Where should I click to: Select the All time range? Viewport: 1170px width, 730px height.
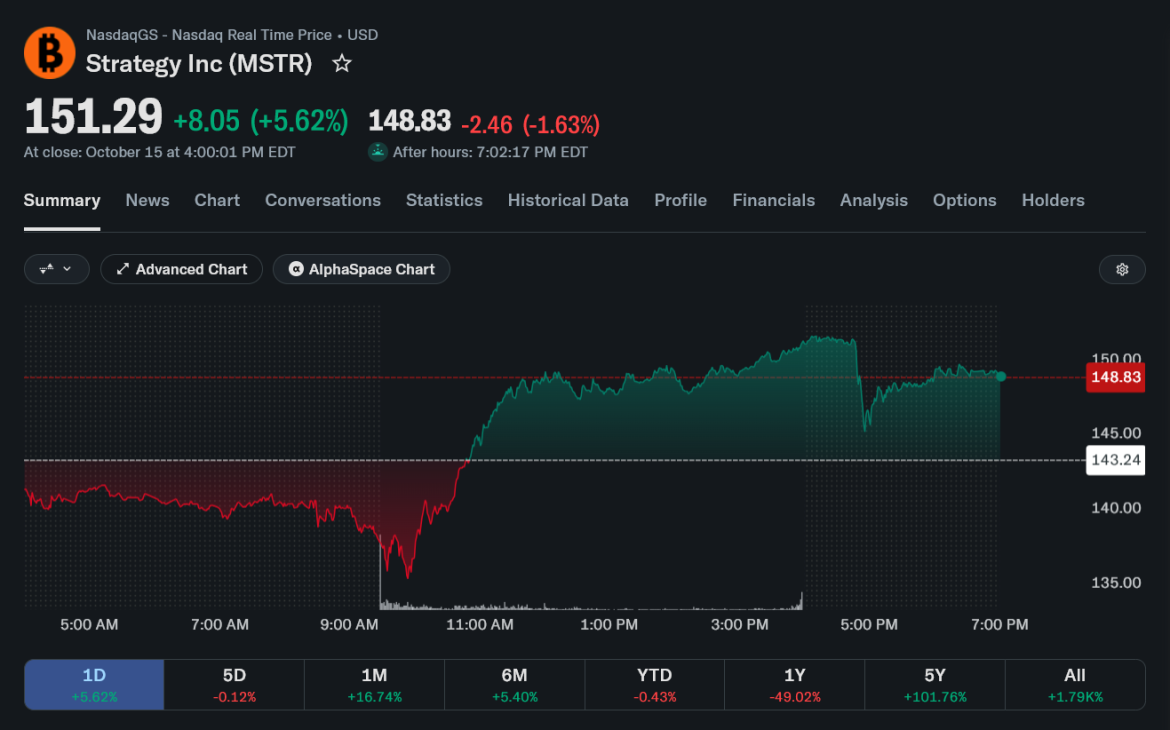click(1074, 684)
